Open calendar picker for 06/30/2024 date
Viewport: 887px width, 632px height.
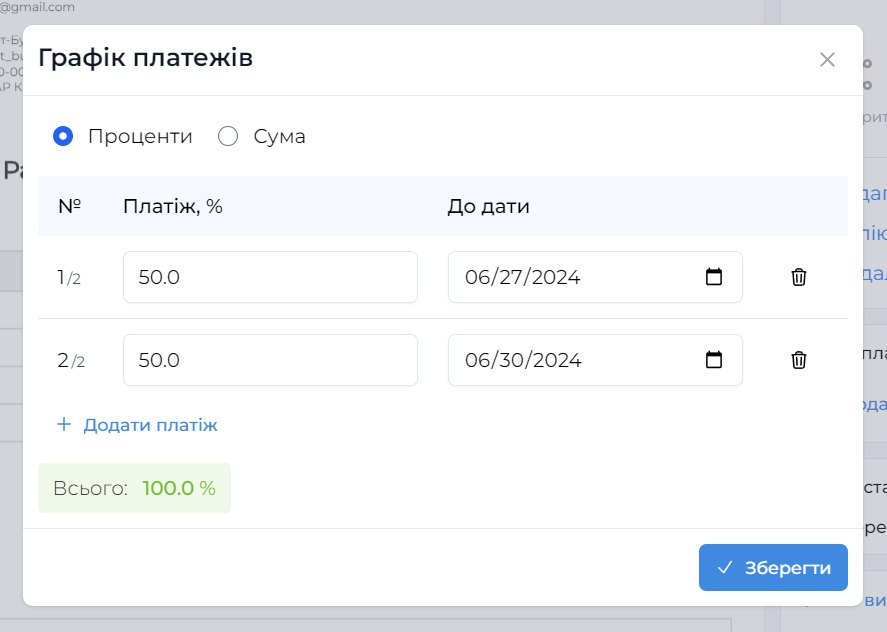713,360
